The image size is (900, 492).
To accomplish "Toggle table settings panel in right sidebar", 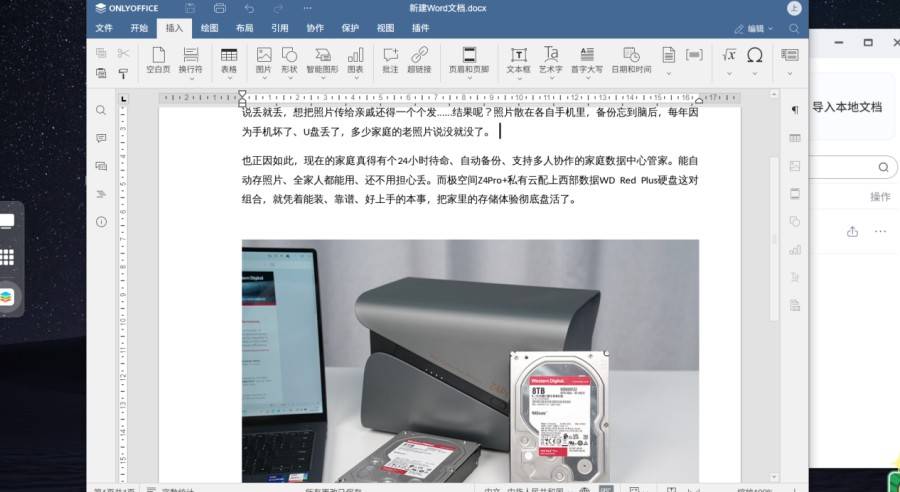I will click(x=795, y=138).
